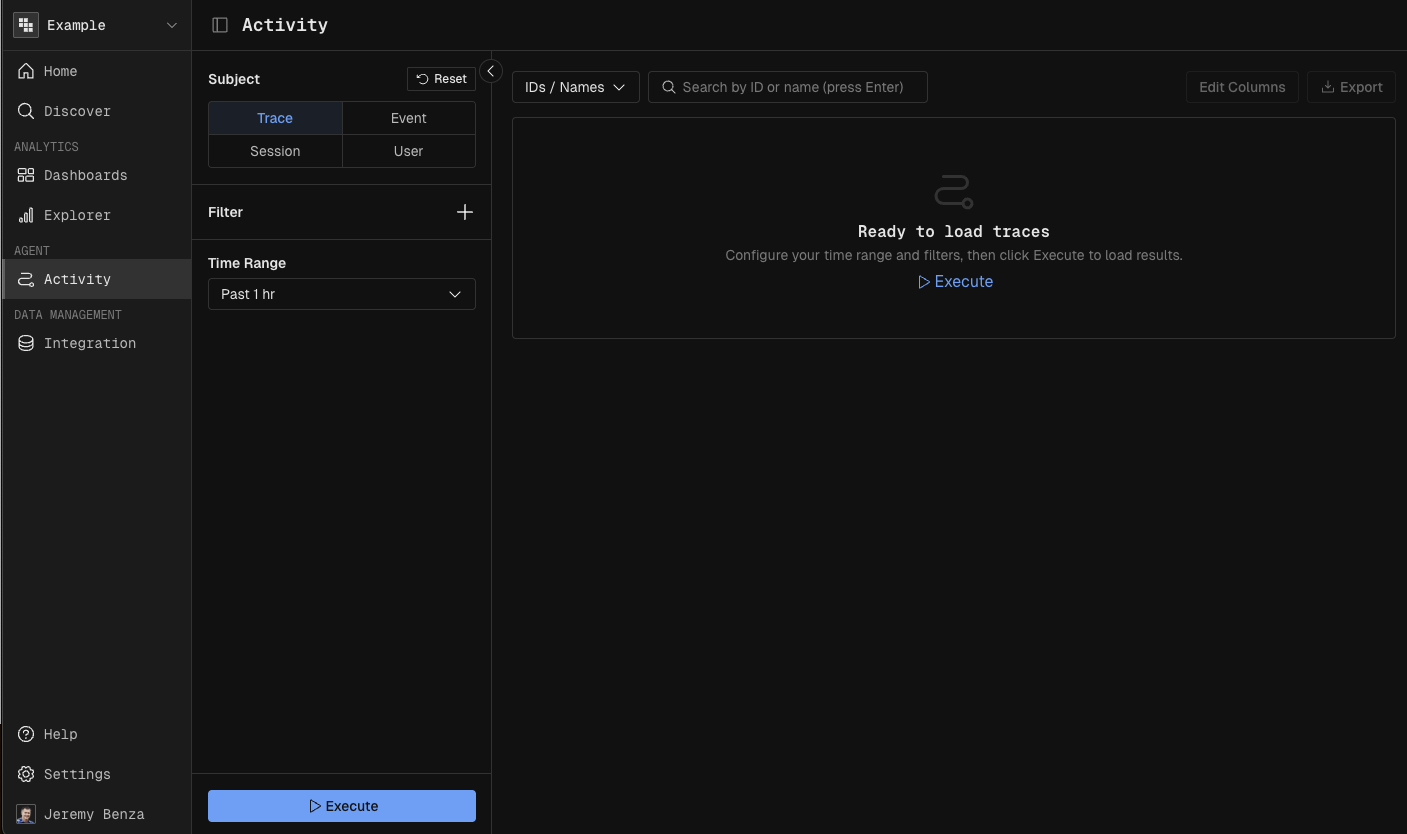This screenshot has width=1407, height=834.
Task: Click the Integration database icon
Action: coord(26,343)
